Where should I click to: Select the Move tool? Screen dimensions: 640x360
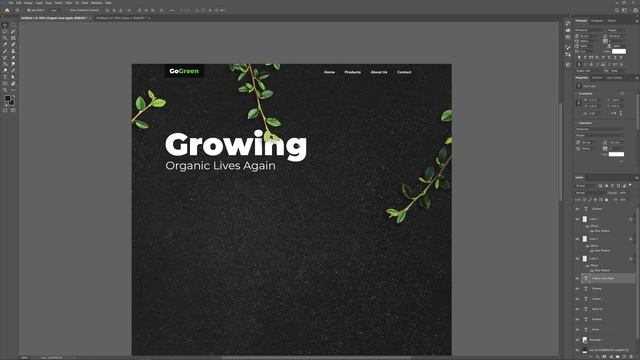click(x=5, y=24)
